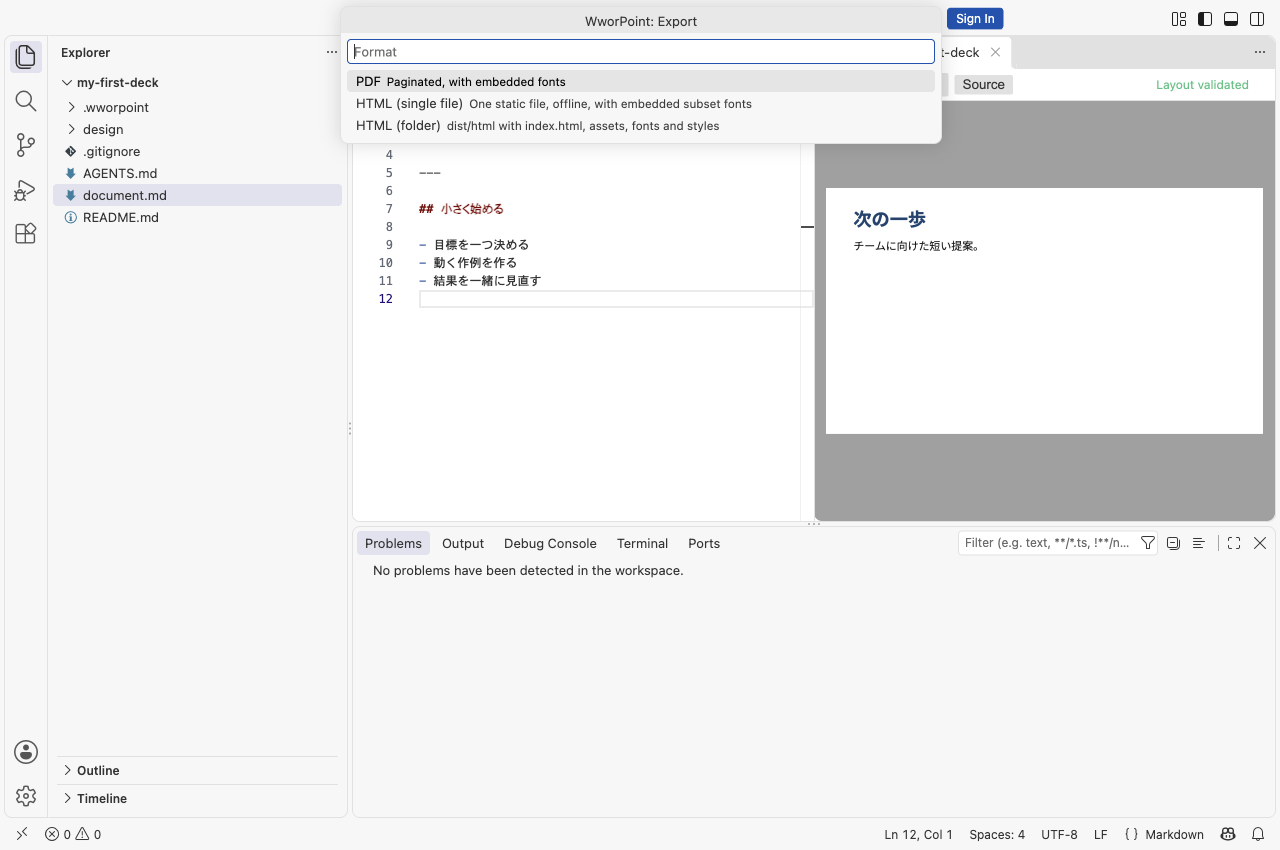Open README.md in the Explorer
The image size is (1280, 850).
click(x=198, y=217)
